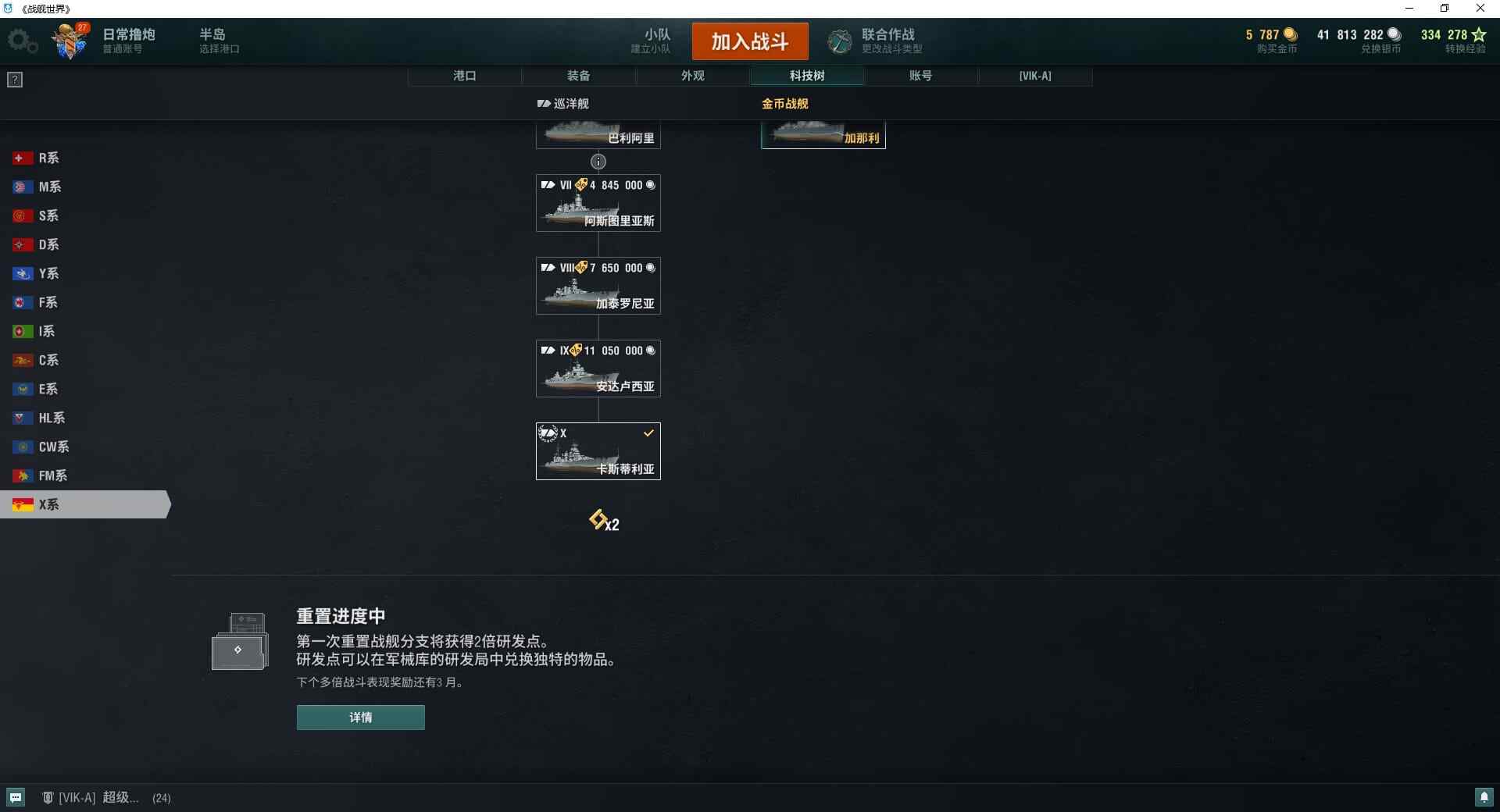Click the info circle below 巴利阿里
Viewport: 1500px width, 812px height.
[x=598, y=162]
